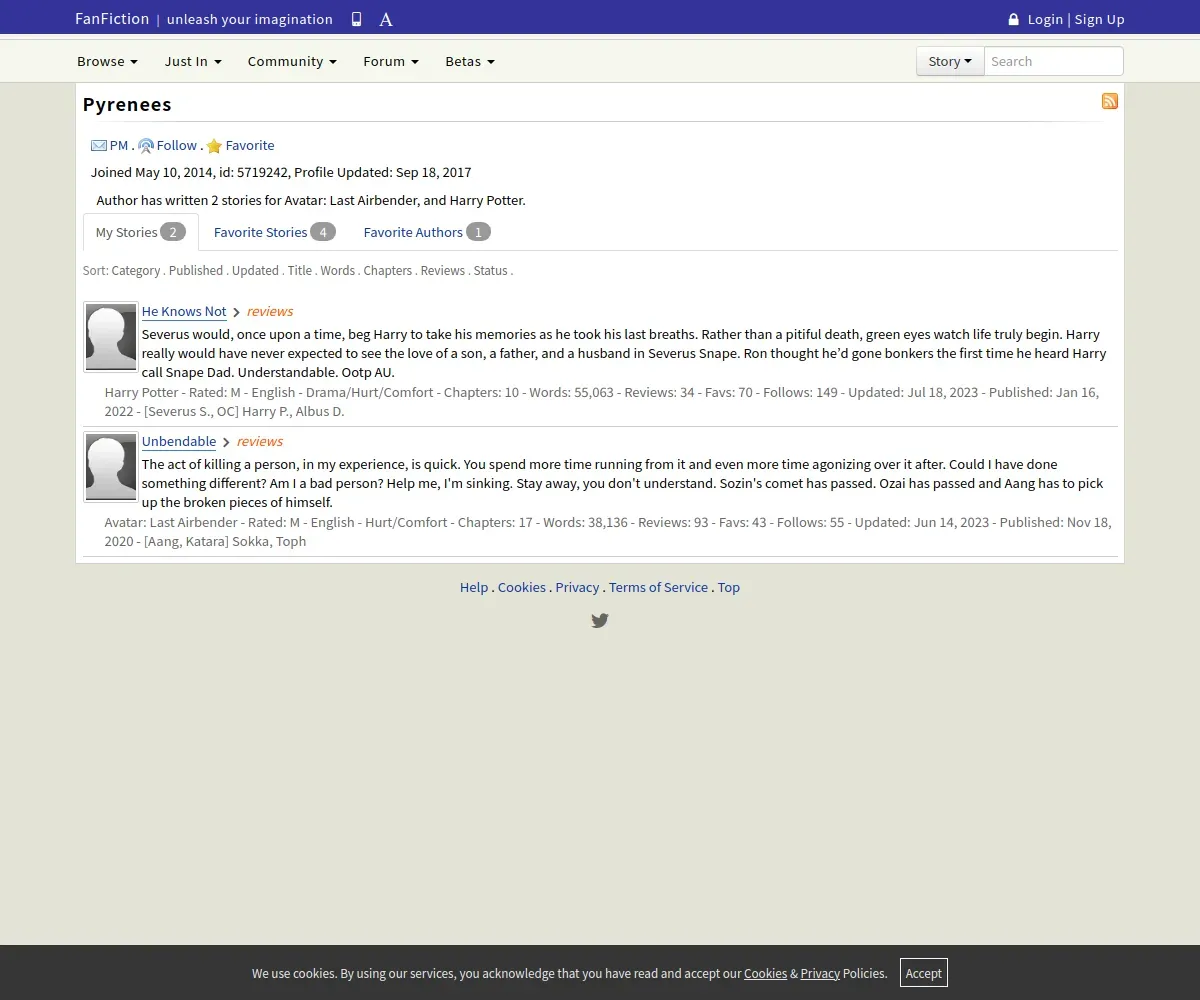Click the Follow signal icon
Screen dimensions: 1200x1000
coord(146,145)
